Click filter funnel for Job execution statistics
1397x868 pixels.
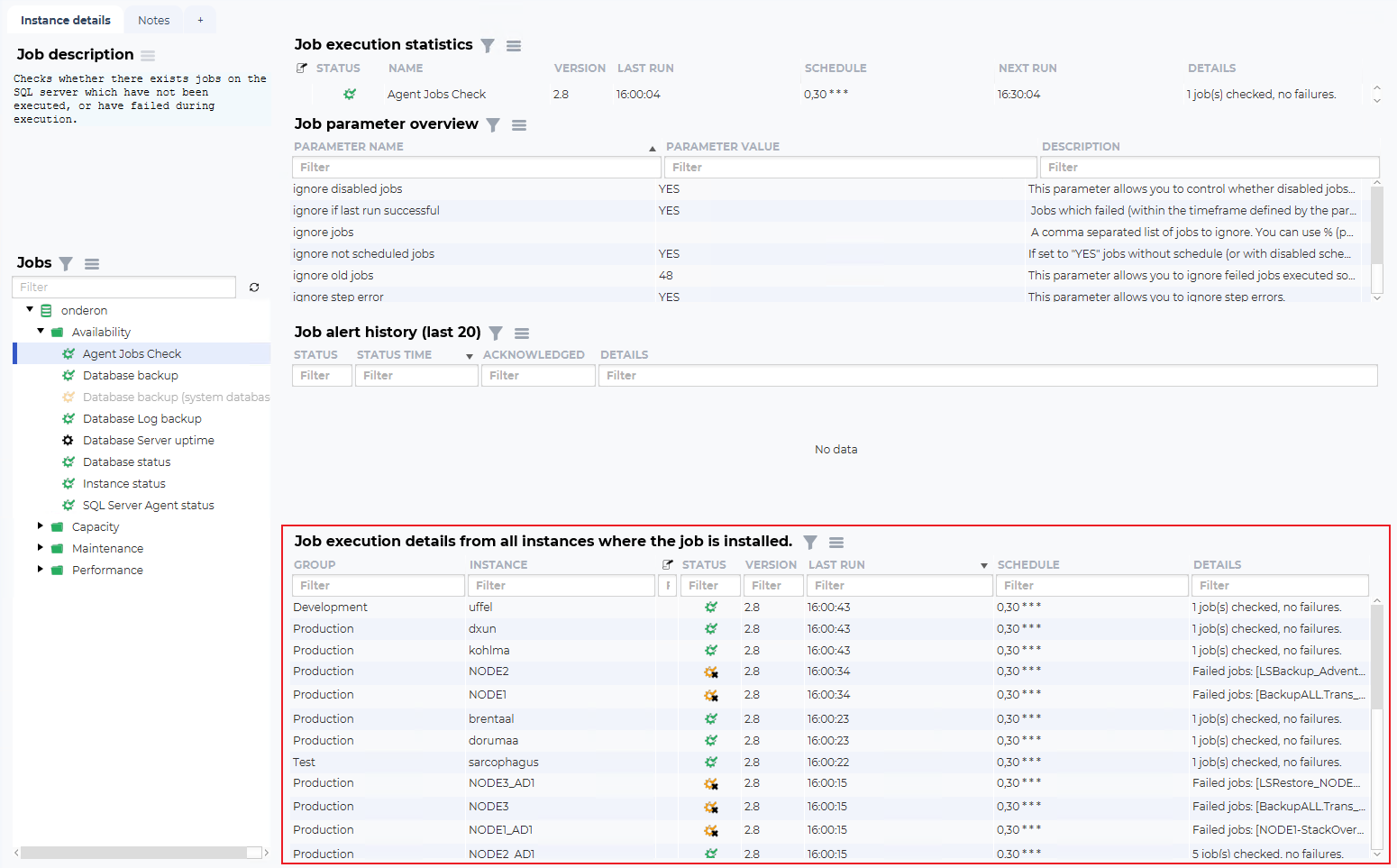point(488,46)
